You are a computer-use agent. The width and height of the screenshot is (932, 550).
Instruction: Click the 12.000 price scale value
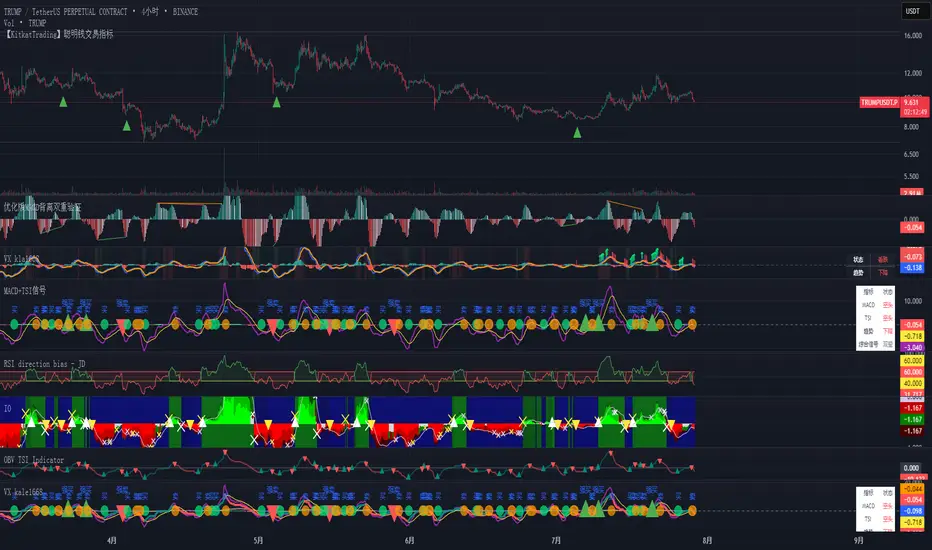[912, 74]
